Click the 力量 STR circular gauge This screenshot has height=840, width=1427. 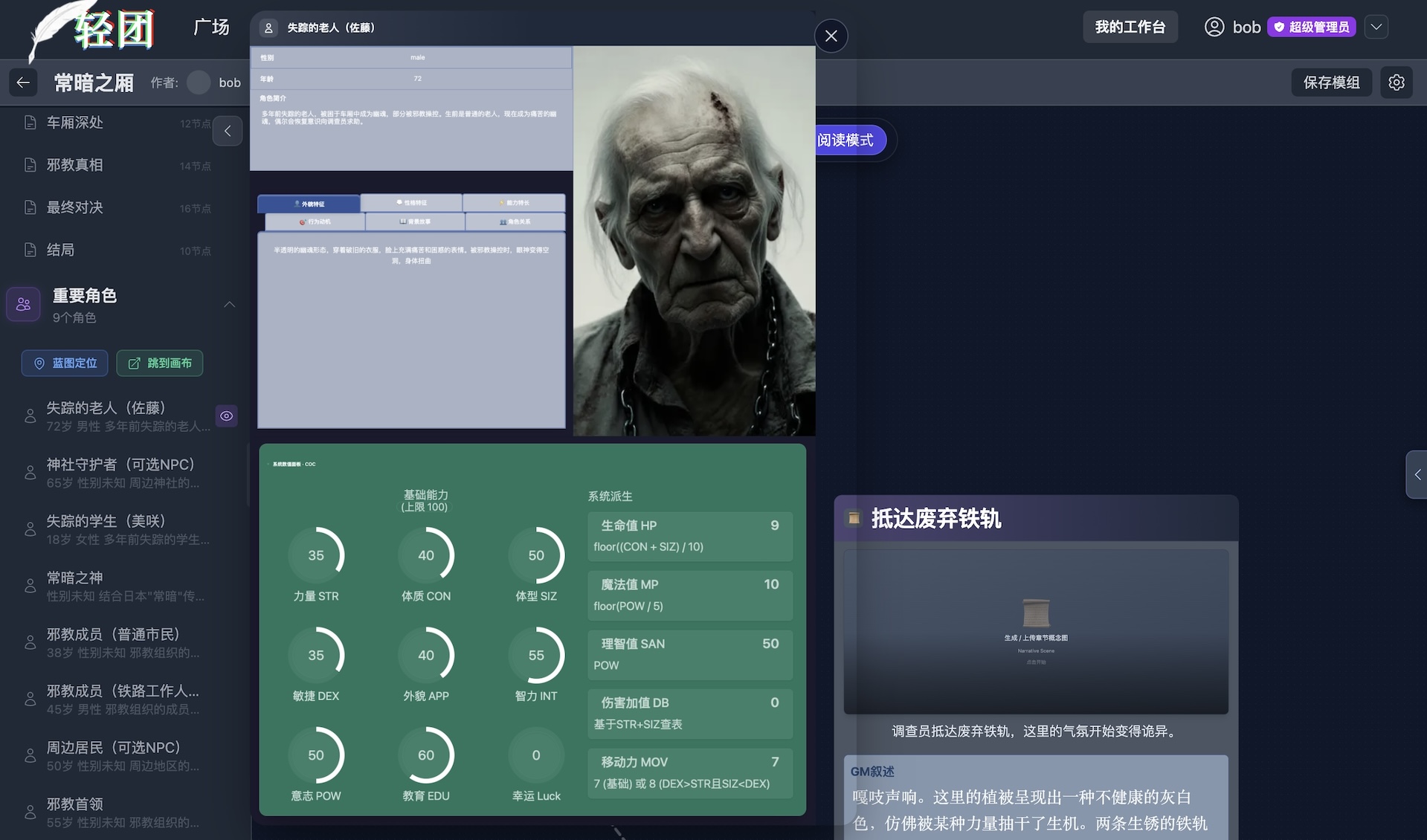point(316,555)
